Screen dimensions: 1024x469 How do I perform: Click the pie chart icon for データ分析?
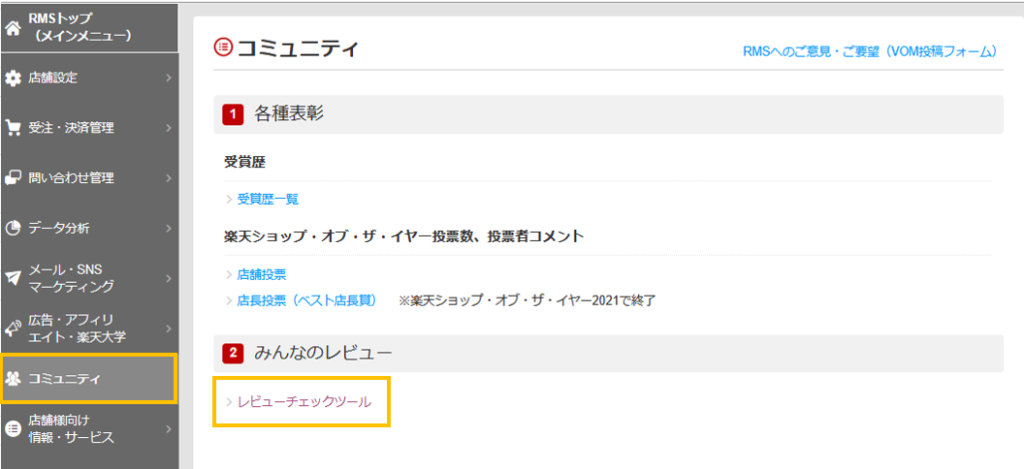click(12, 228)
